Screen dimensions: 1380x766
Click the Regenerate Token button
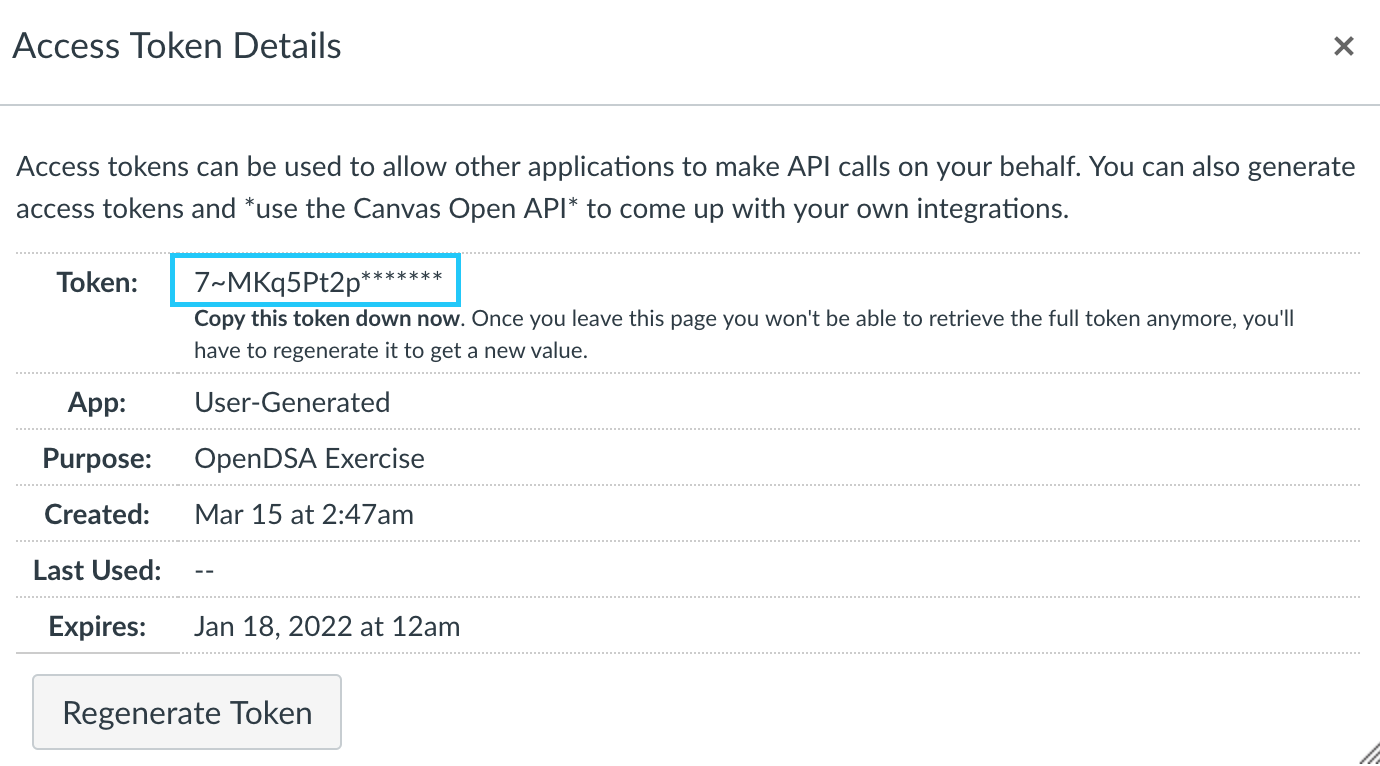(x=187, y=712)
